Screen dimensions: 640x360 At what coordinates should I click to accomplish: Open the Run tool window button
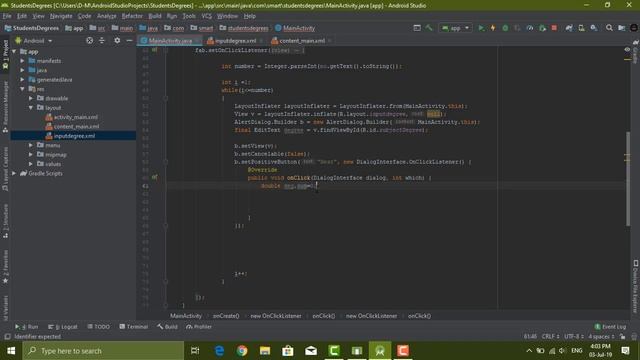coord(26,327)
